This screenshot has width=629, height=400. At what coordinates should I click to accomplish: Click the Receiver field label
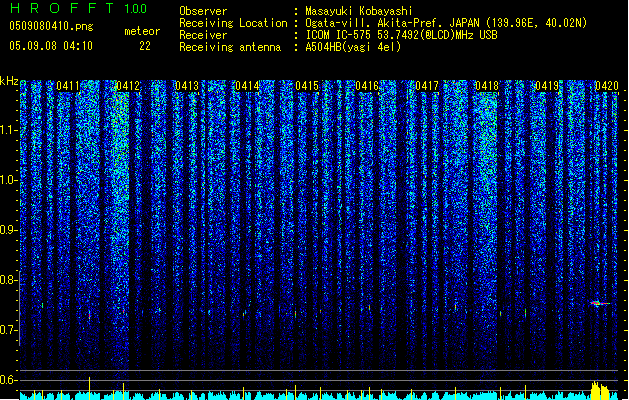(203, 35)
